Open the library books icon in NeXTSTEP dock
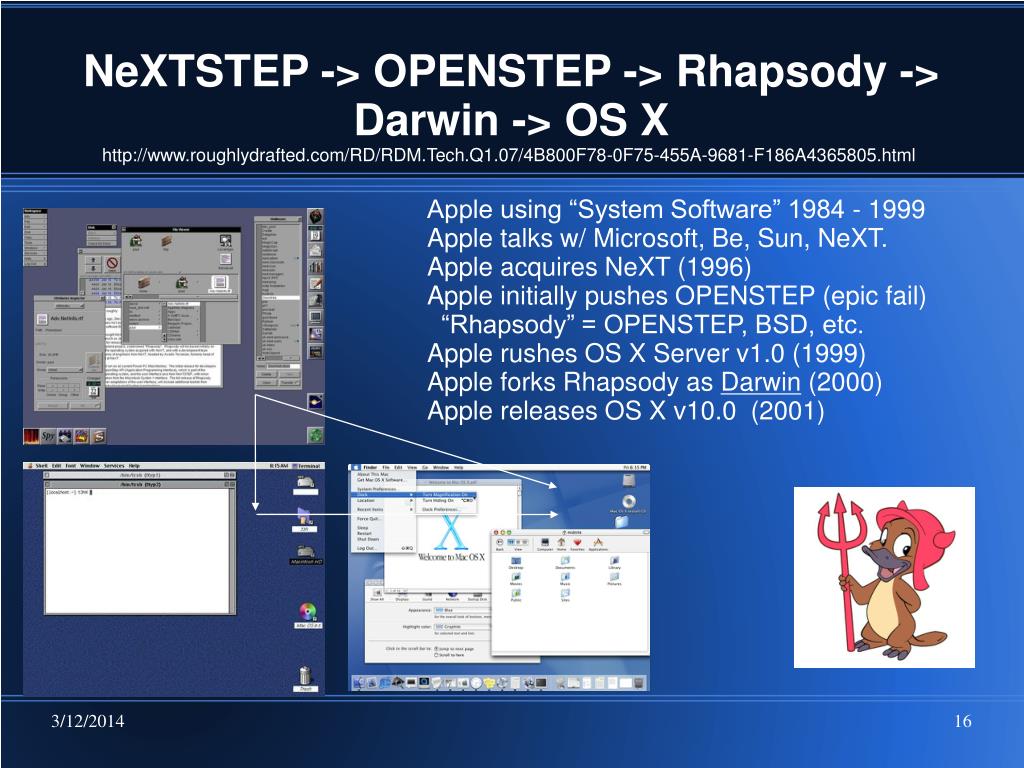Viewport: 1024px width, 768px height. coord(315,267)
